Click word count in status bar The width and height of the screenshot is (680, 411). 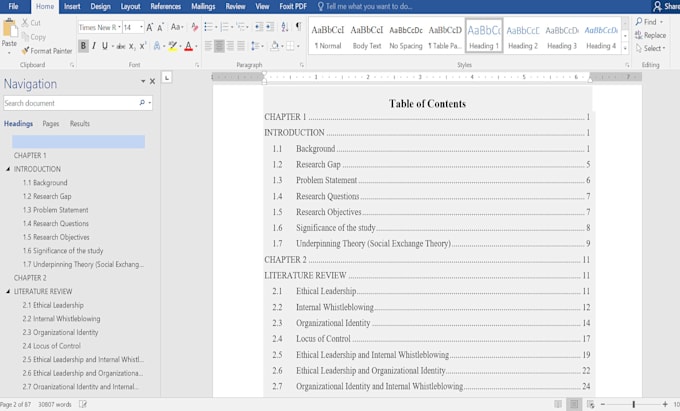[x=55, y=404]
